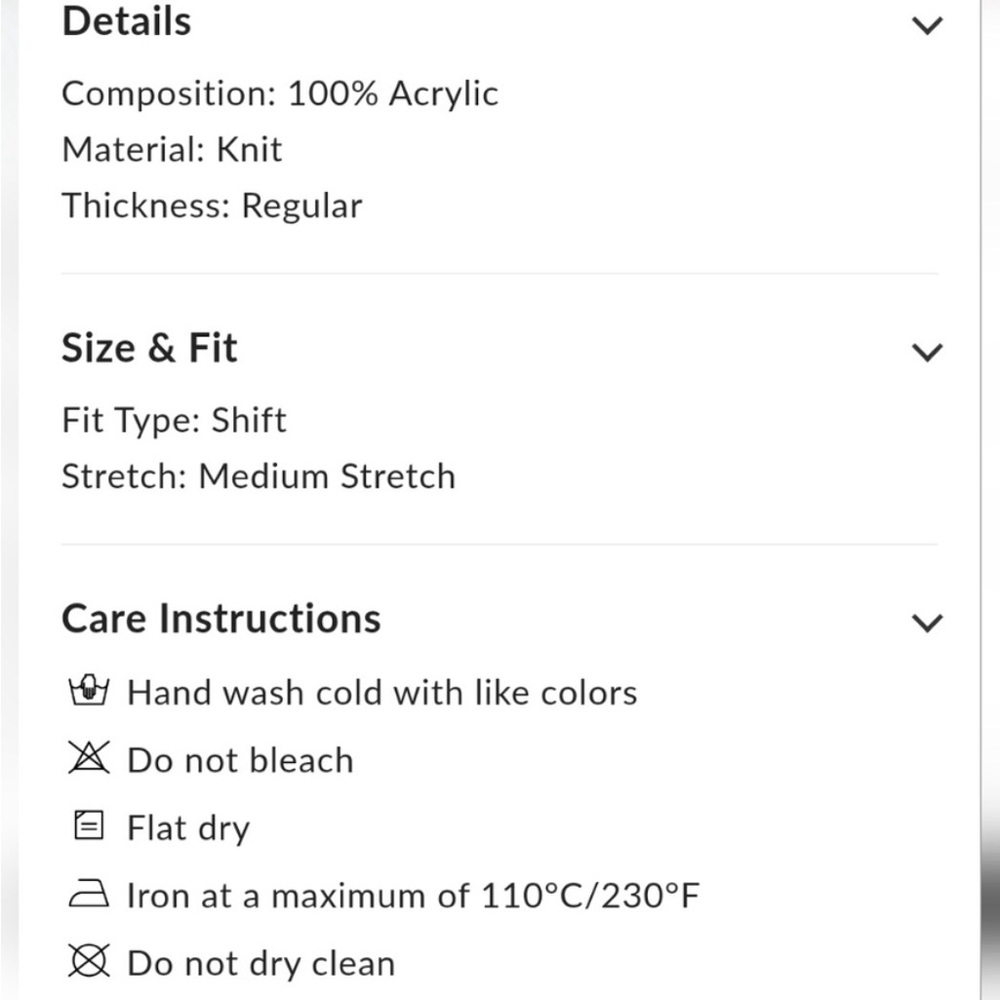Click the Thickness: Regular line
This screenshot has height=1000, width=1000.
click(x=212, y=206)
